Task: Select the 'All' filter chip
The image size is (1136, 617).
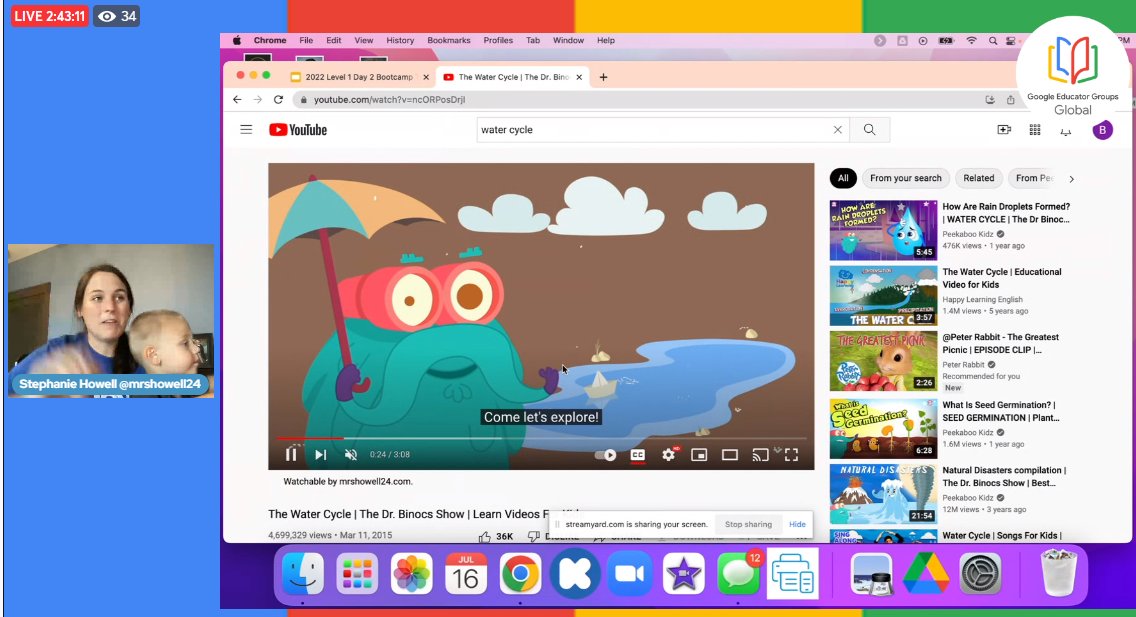Action: (x=843, y=178)
